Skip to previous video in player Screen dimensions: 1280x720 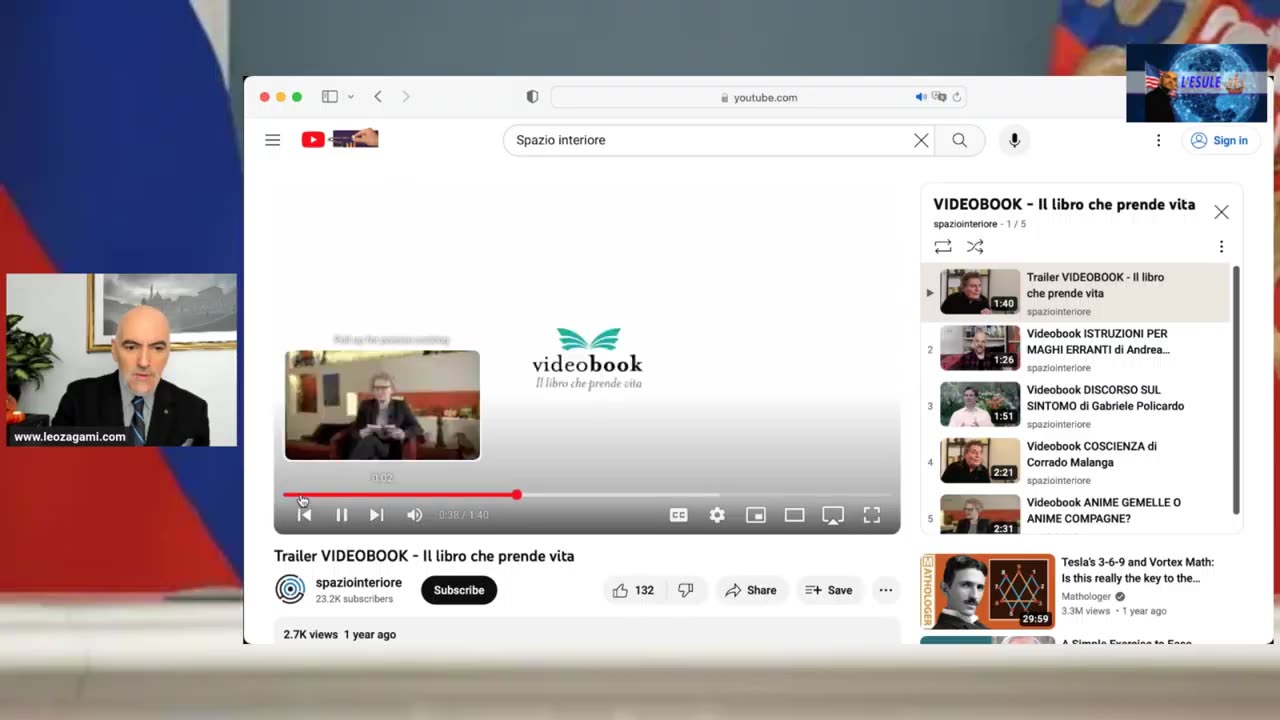coord(304,515)
